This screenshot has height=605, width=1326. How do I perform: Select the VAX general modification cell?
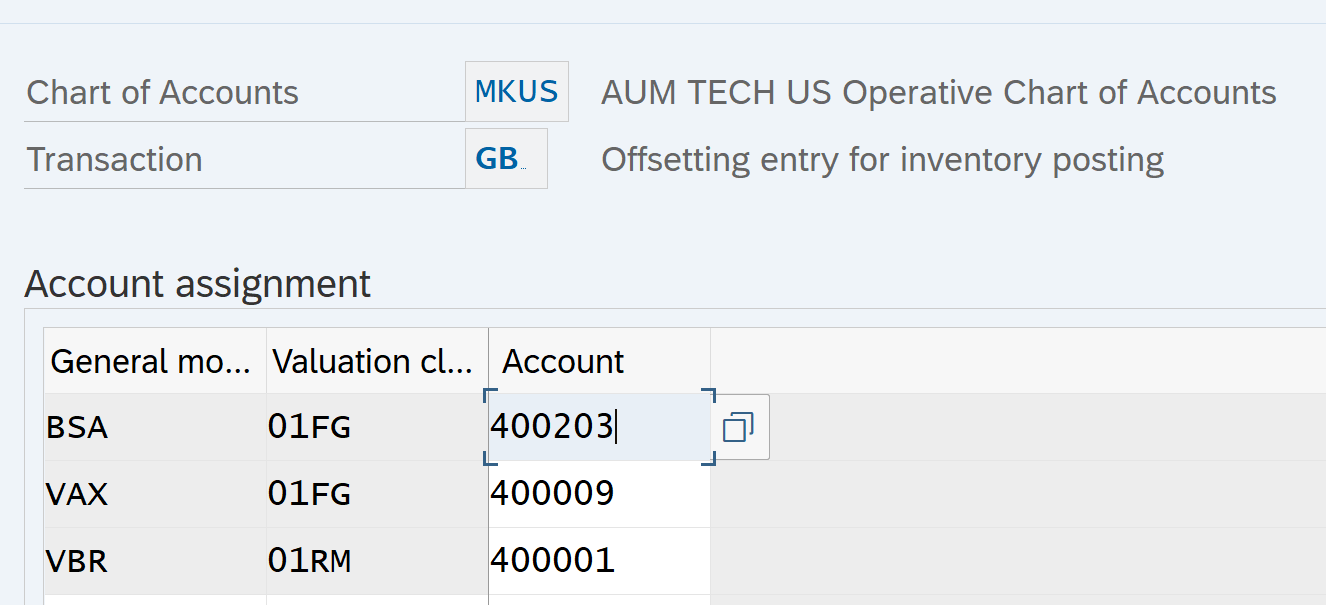click(154, 494)
